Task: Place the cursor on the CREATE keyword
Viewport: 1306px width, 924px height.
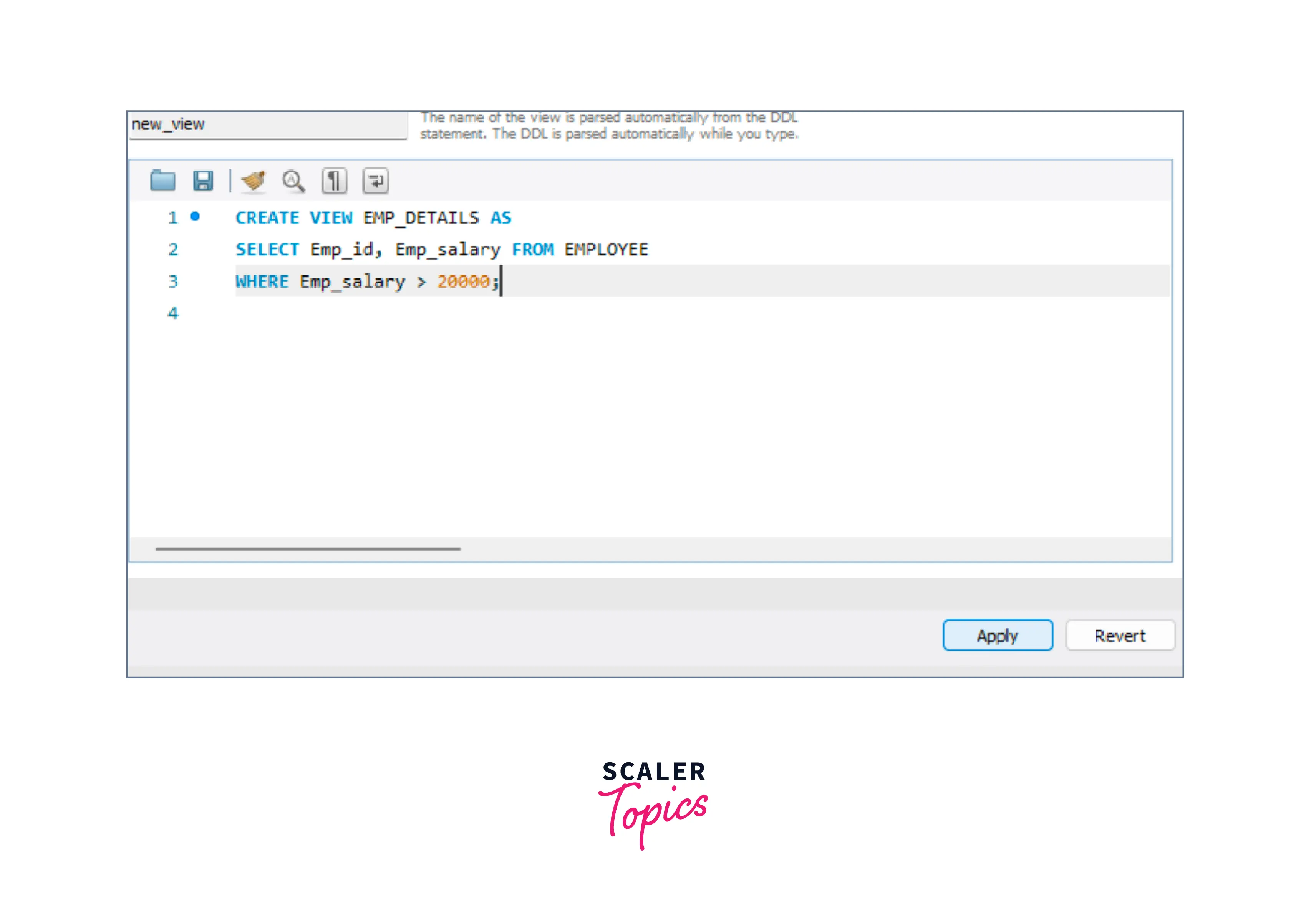Action: pos(267,218)
